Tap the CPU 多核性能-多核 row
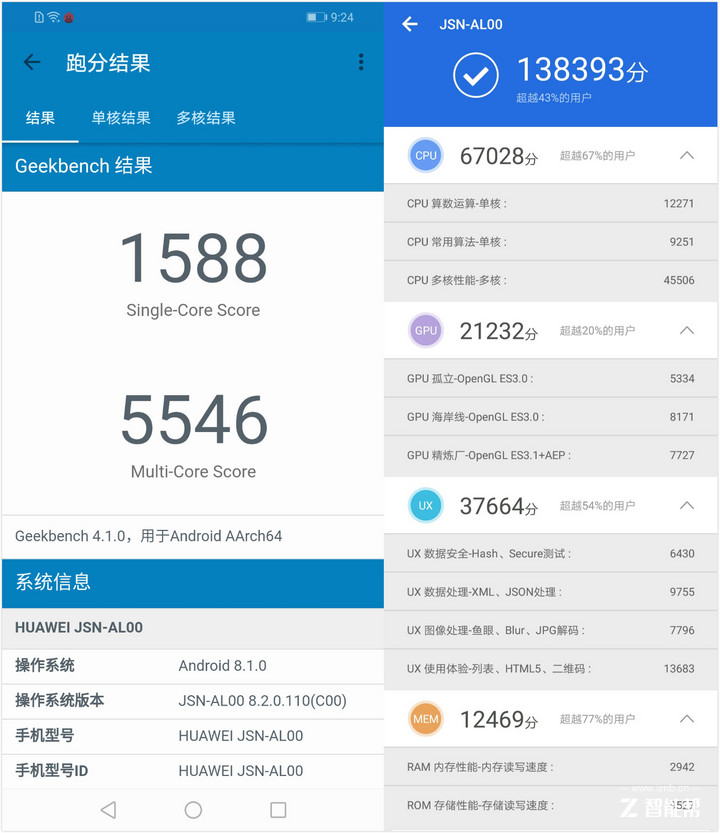 (x=550, y=280)
